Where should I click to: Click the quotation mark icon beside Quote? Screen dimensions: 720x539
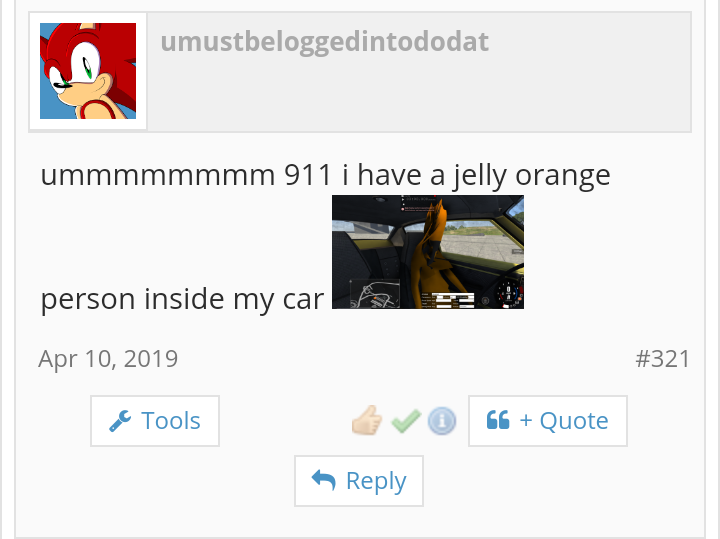pyautogui.click(x=498, y=420)
